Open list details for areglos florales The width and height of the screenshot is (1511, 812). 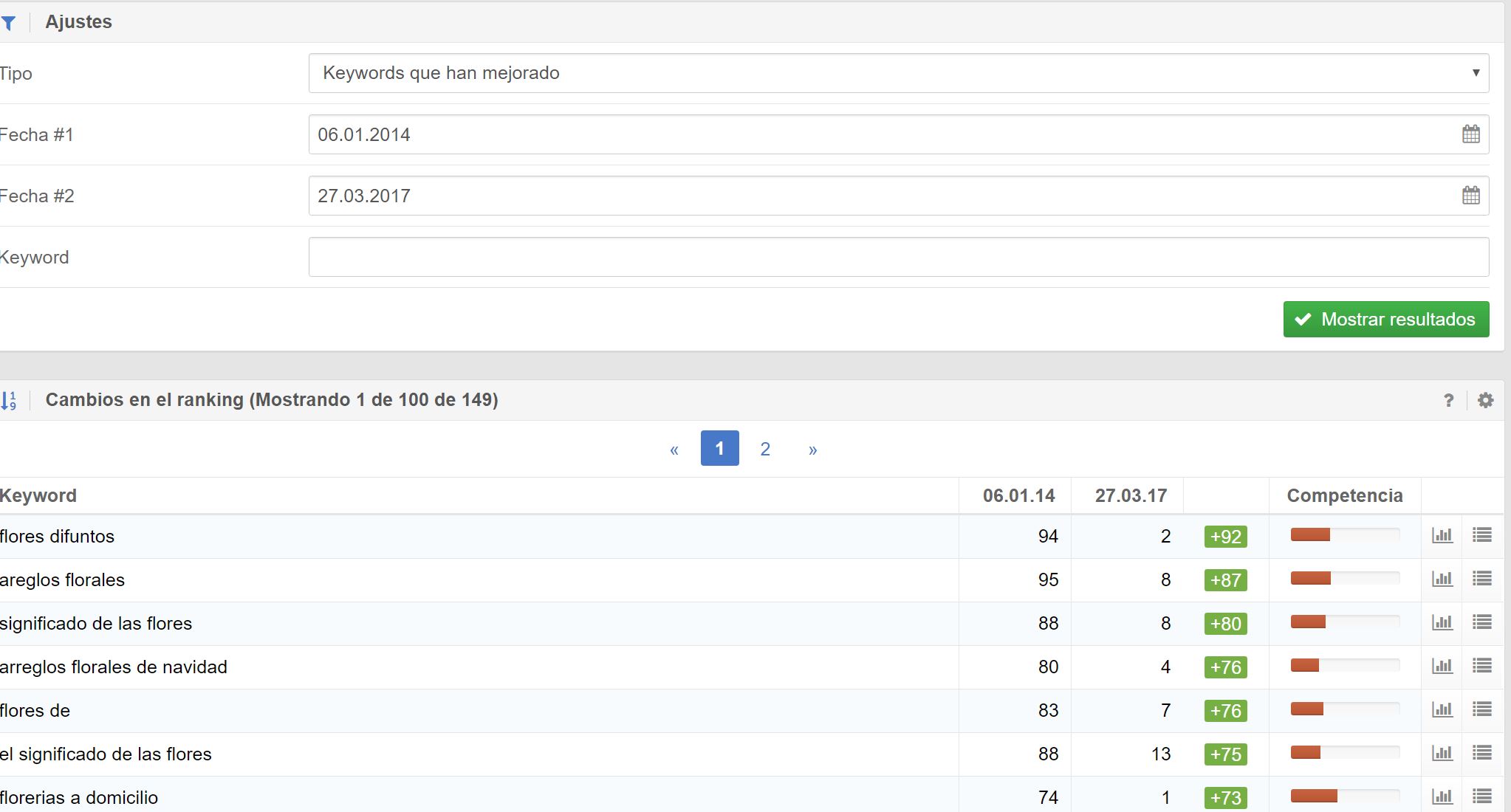(1481, 579)
